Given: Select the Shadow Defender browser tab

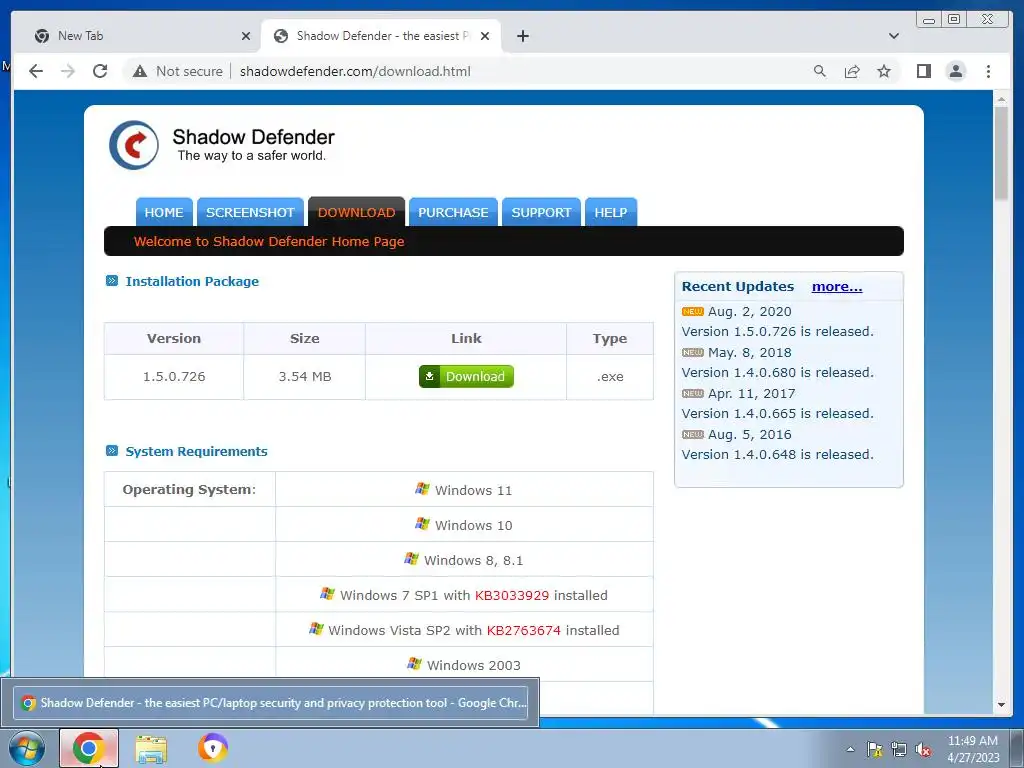Looking at the screenshot, I should tap(381, 36).
